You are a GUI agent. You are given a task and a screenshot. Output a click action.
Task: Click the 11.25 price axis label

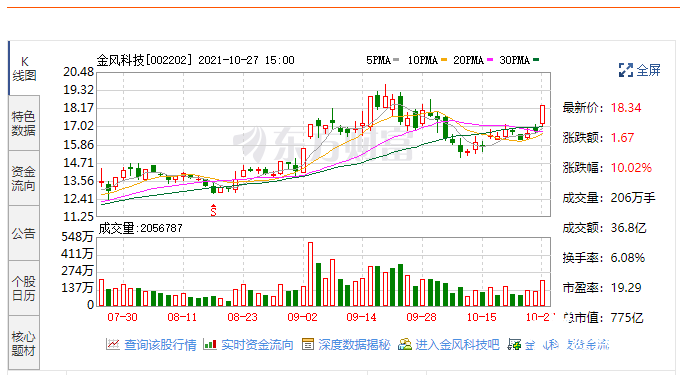tap(78, 217)
